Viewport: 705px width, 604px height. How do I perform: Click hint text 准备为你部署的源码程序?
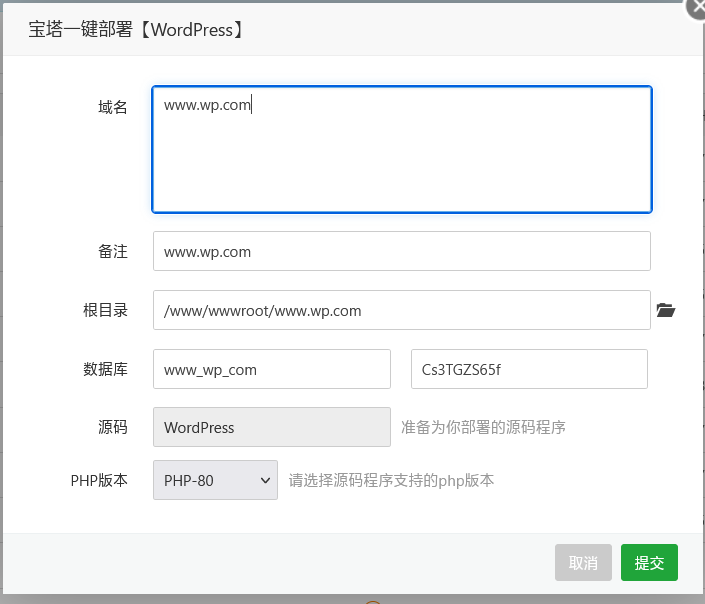[483, 427]
